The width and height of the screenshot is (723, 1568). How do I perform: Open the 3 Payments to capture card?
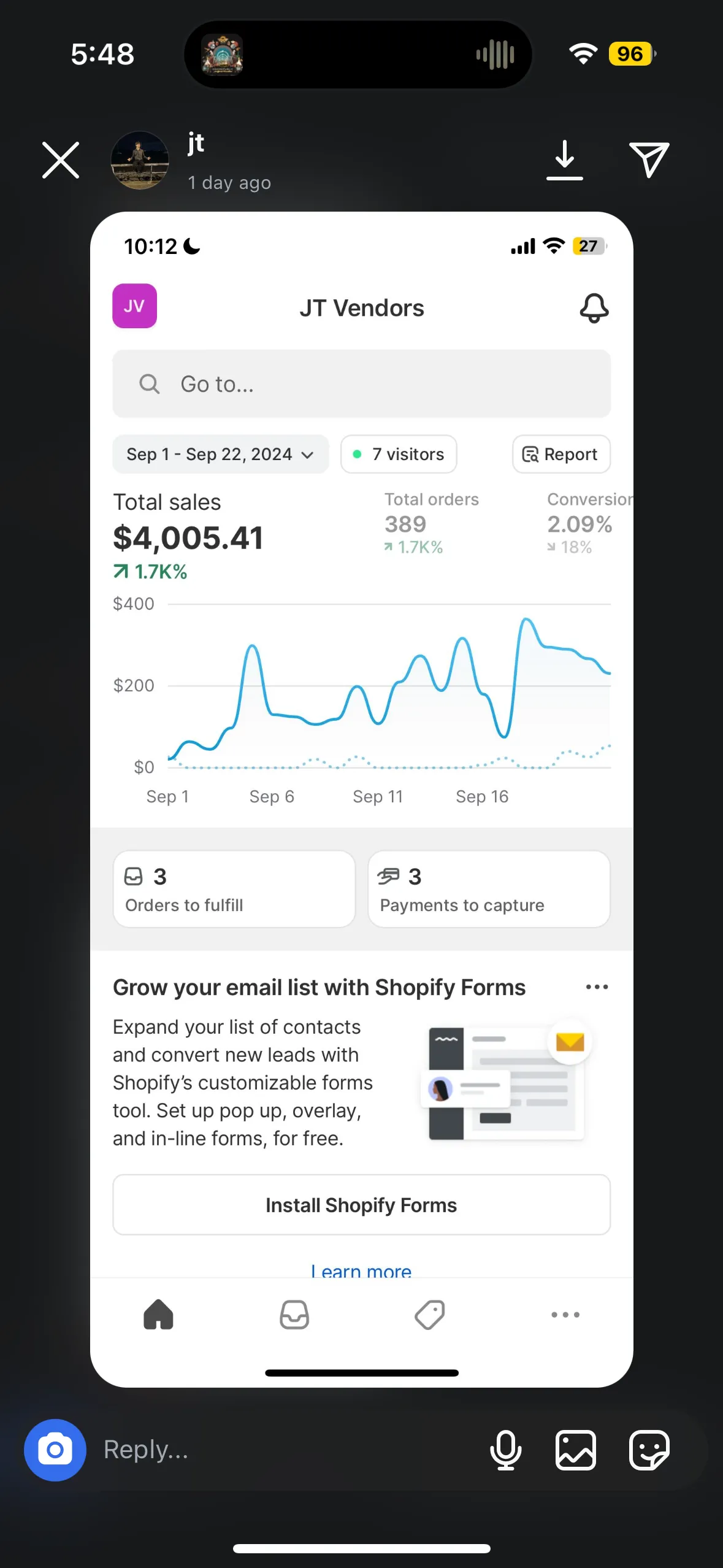pyautogui.click(x=489, y=889)
